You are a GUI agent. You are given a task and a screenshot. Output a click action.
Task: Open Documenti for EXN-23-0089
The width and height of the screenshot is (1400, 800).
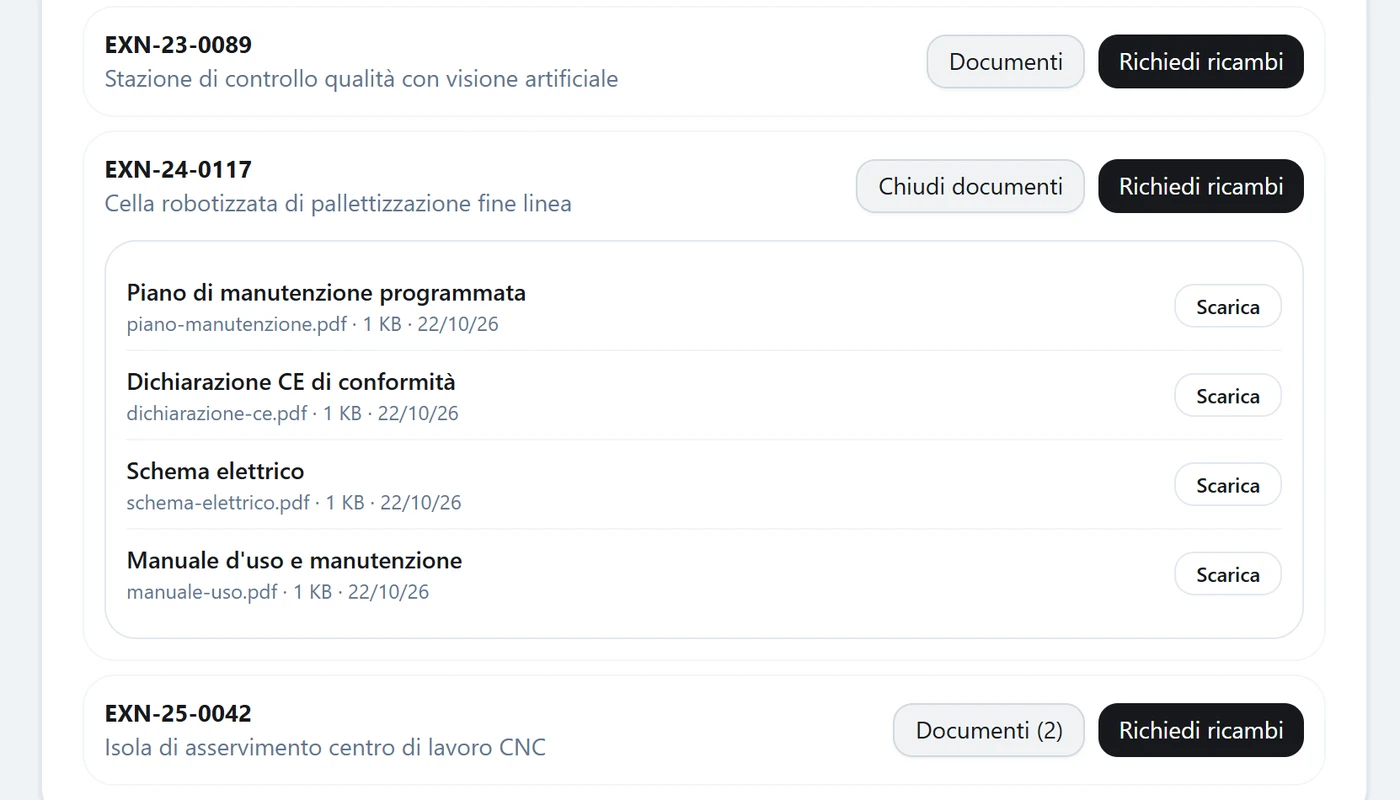pos(1005,62)
